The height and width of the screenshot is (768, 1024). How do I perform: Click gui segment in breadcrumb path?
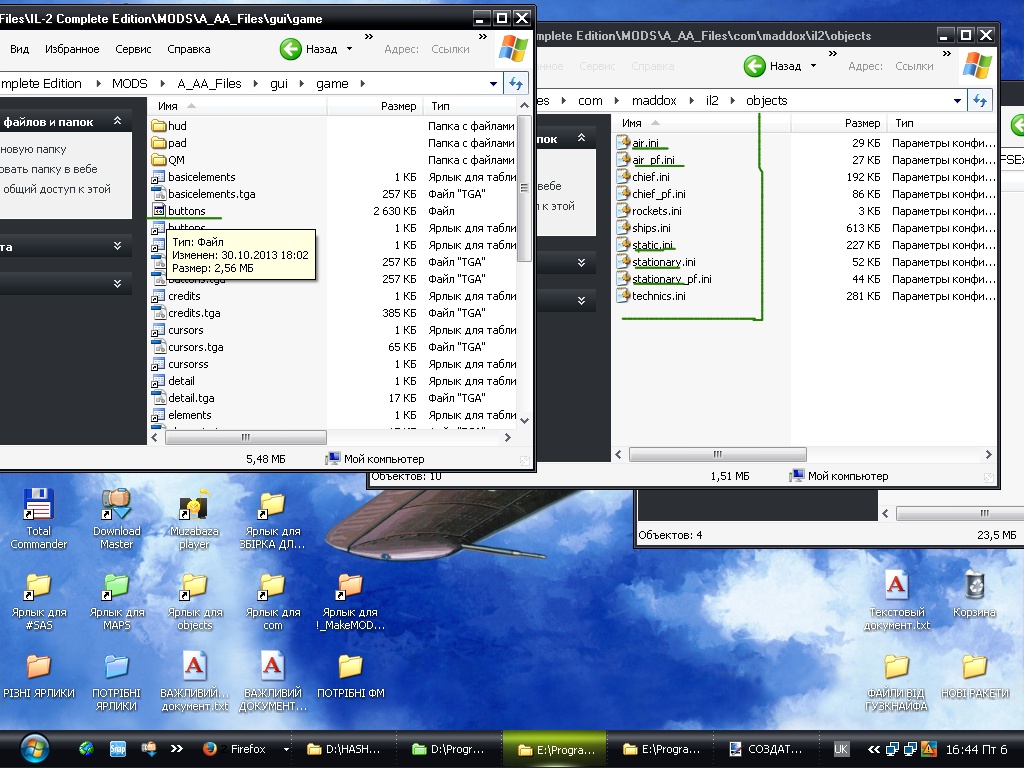tap(279, 84)
